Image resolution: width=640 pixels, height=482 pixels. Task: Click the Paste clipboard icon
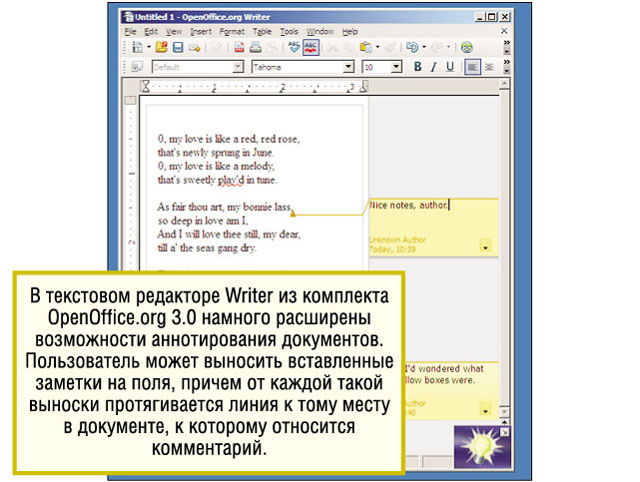point(365,47)
